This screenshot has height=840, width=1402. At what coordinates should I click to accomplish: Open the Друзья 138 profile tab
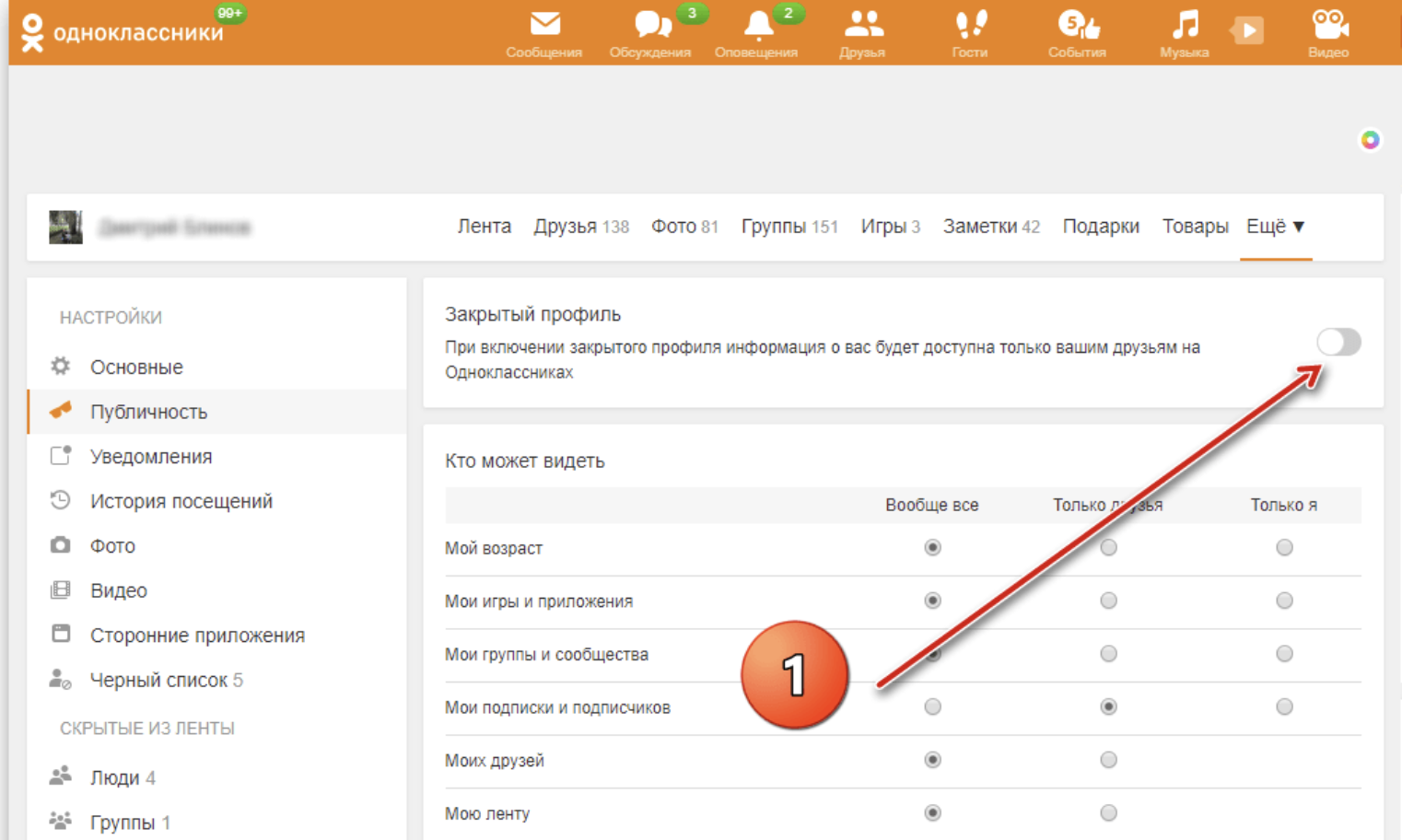(x=581, y=227)
